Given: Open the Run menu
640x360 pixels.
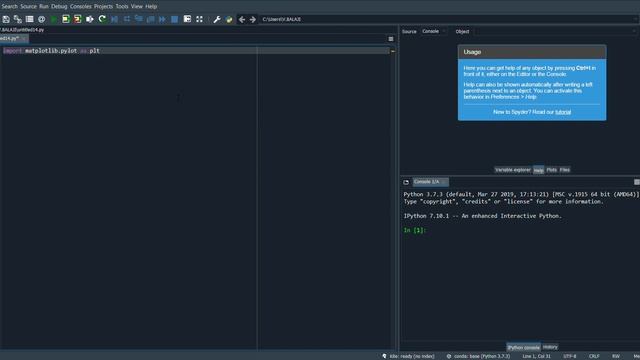Looking at the screenshot, I should (44, 6).
